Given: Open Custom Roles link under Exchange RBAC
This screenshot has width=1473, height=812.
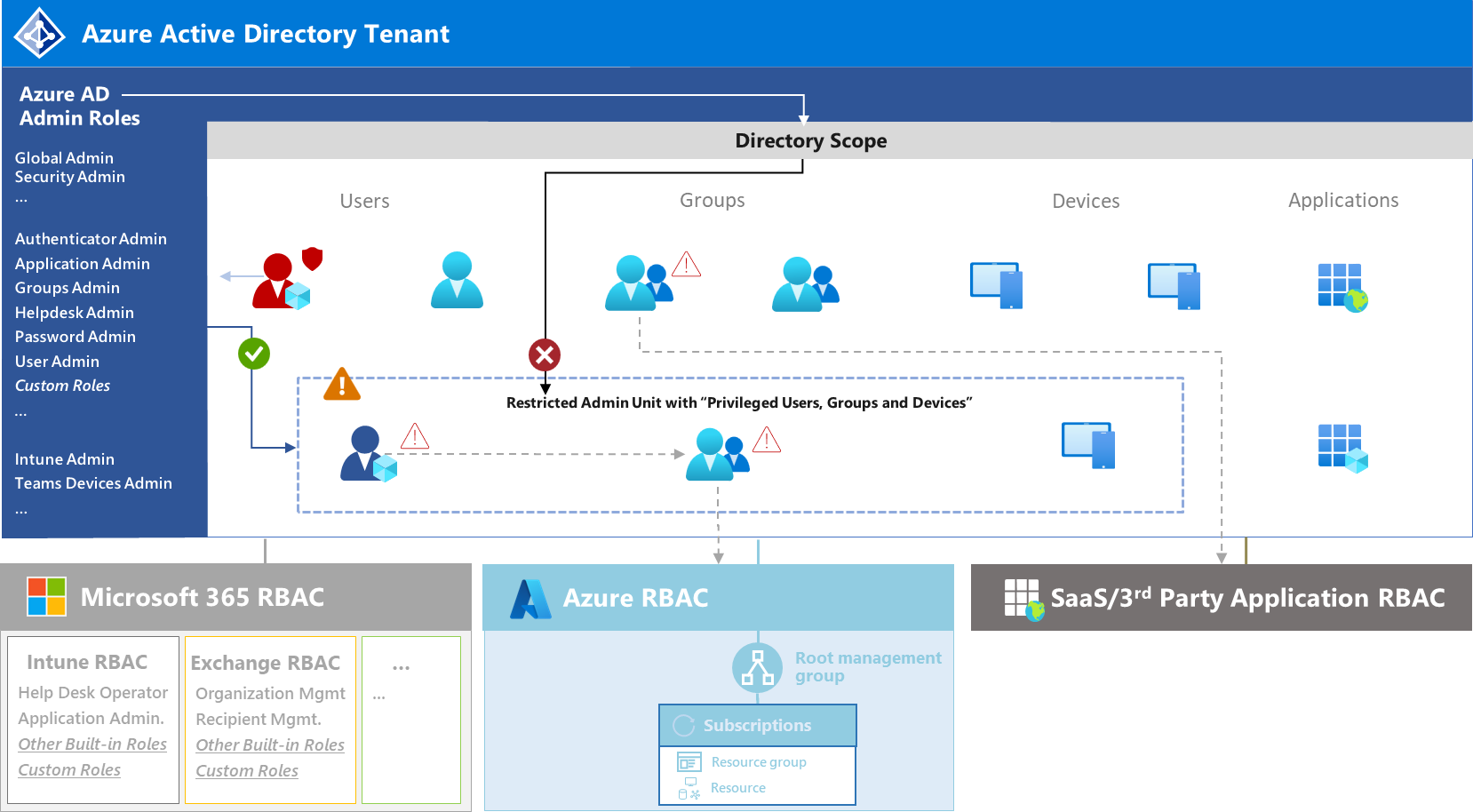Looking at the screenshot, I should click(247, 771).
